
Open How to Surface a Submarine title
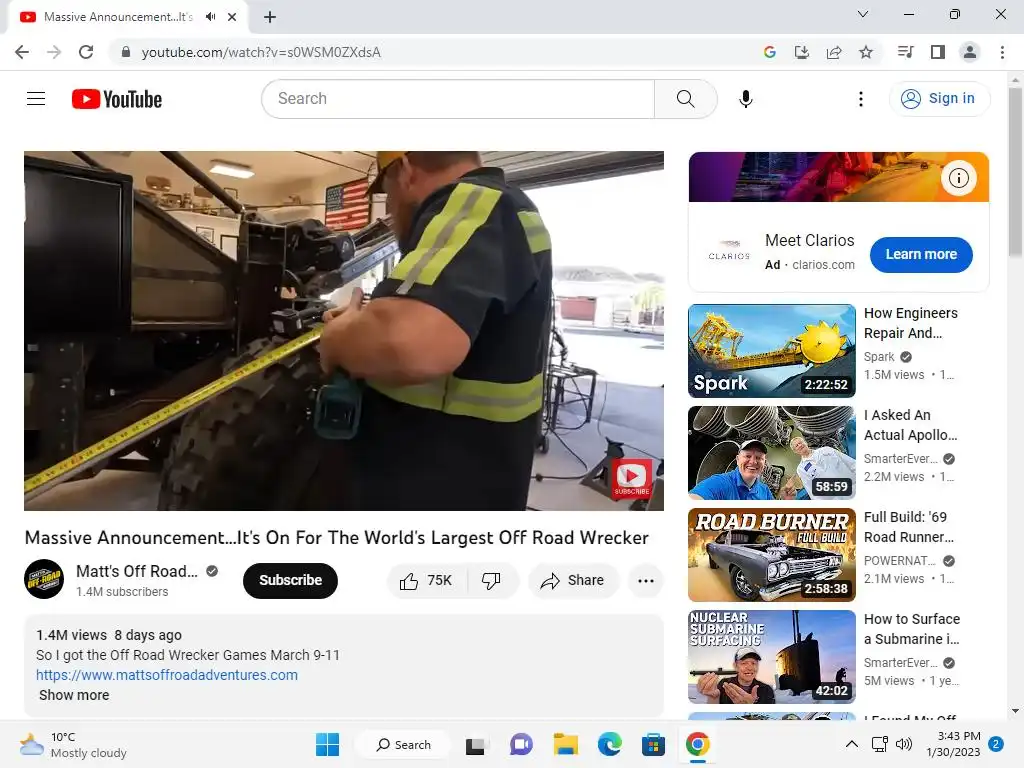[912, 629]
